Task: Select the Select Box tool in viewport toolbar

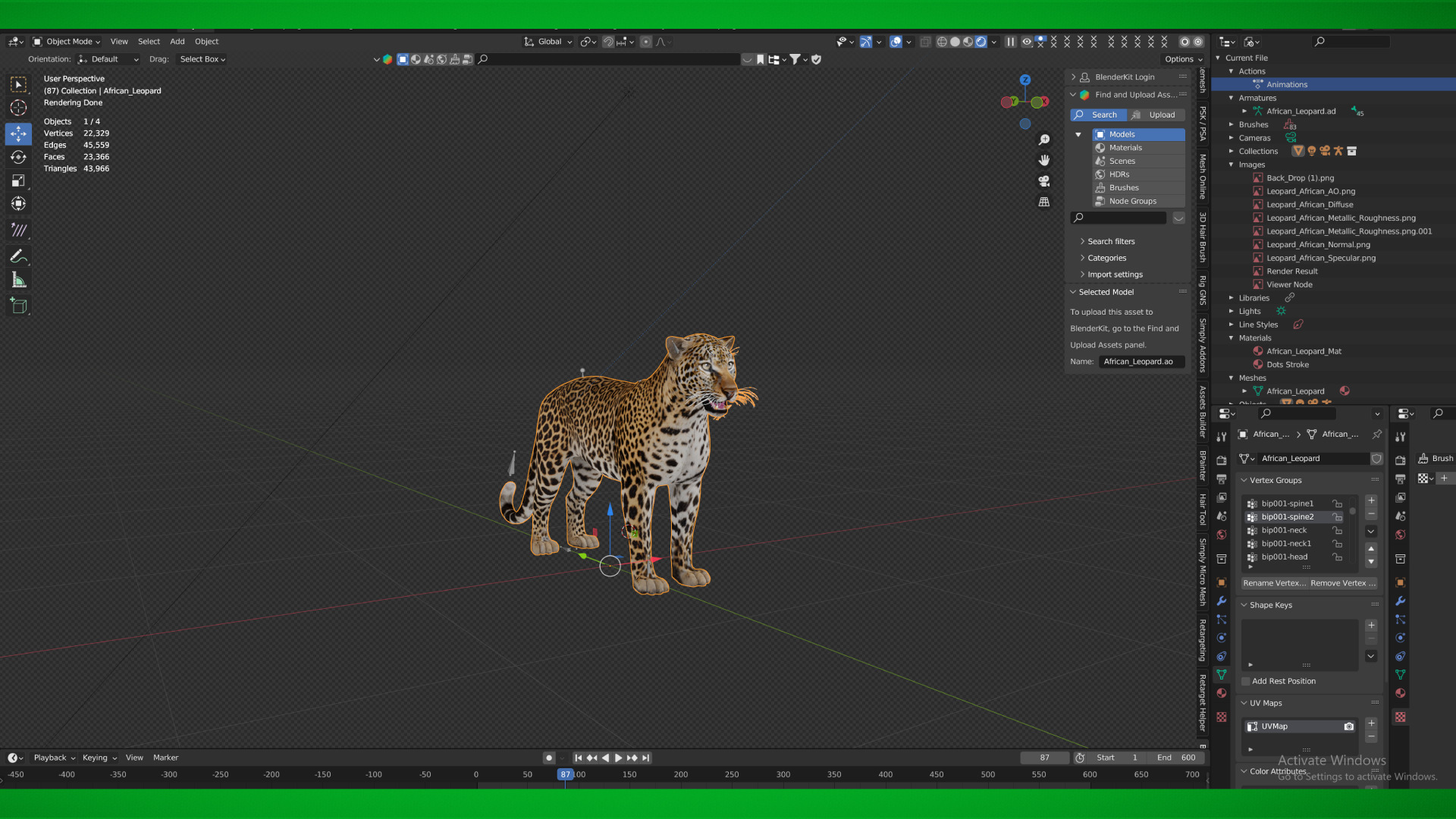Action: coord(18,84)
